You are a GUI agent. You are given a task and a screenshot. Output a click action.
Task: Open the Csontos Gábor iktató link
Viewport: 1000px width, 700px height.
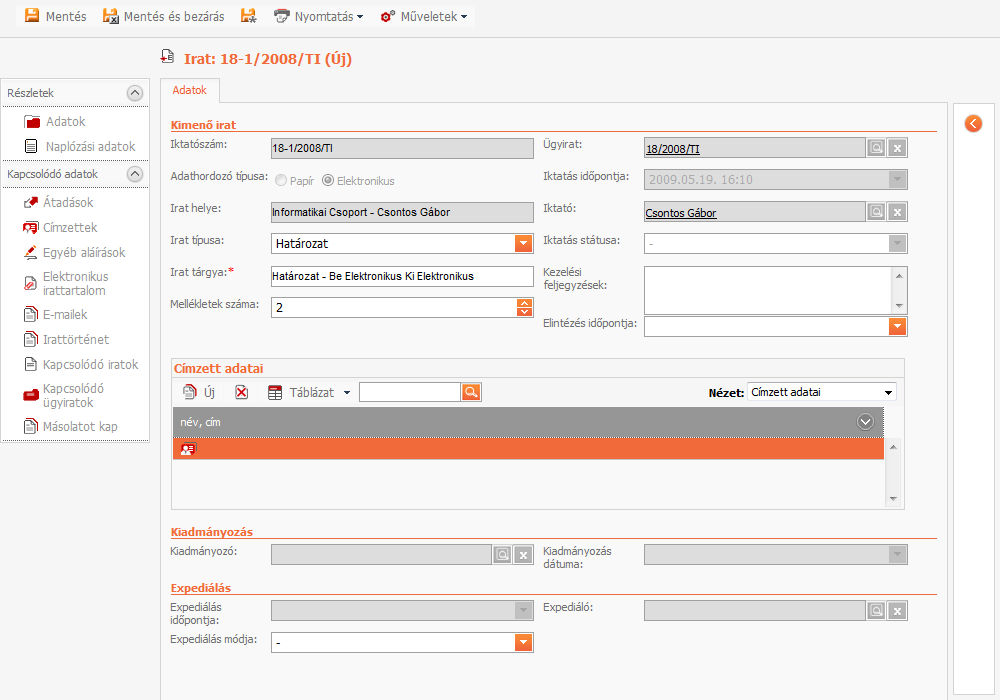pyautogui.click(x=680, y=213)
